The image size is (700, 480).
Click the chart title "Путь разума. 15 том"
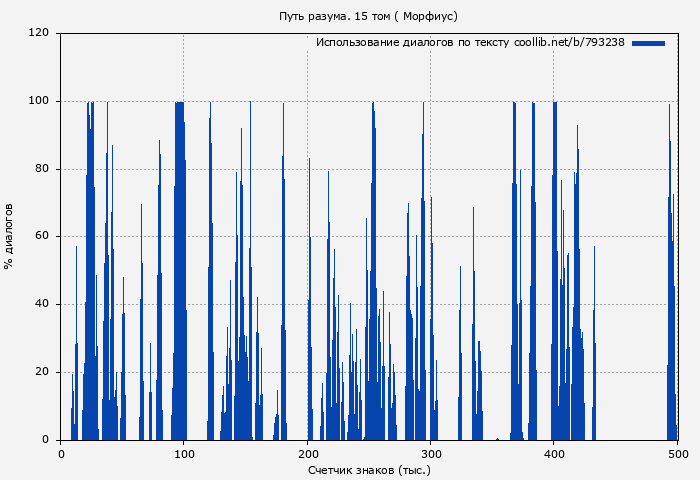click(368, 16)
